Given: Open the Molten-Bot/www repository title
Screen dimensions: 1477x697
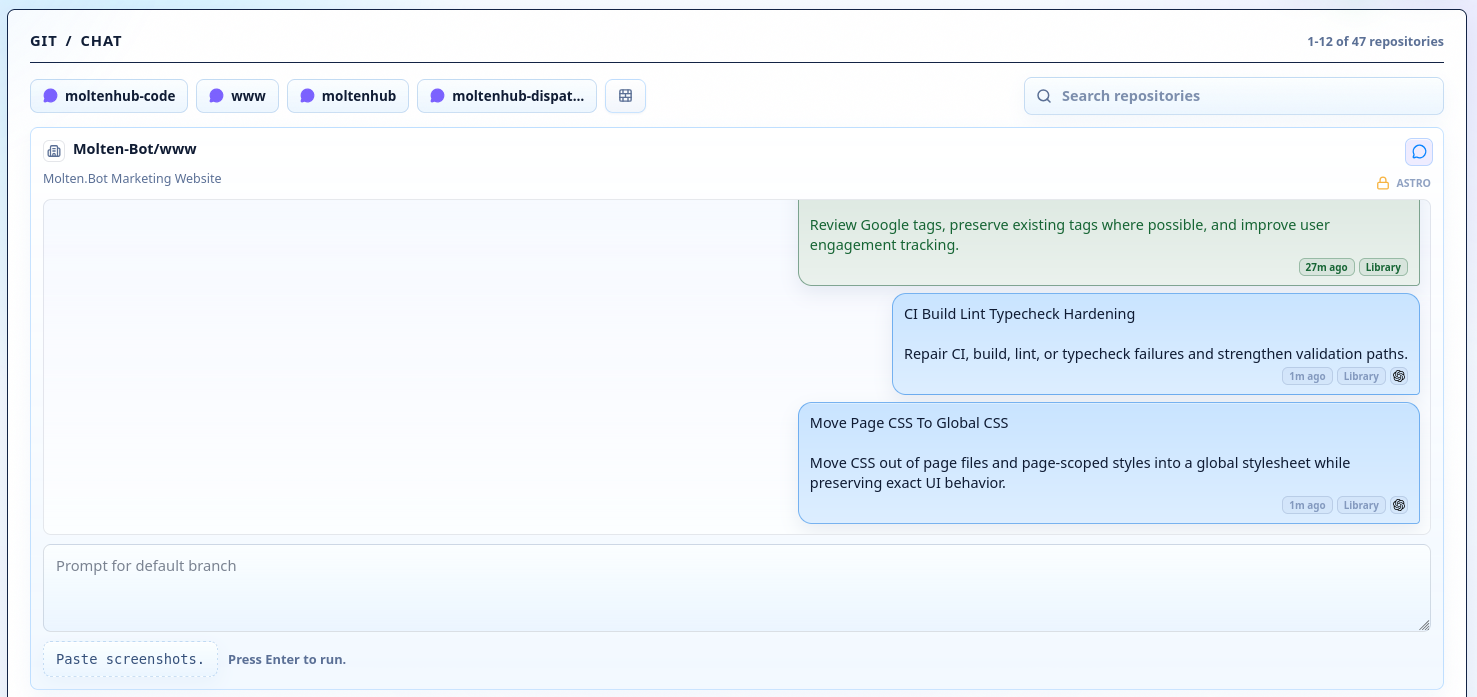Looking at the screenshot, I should pos(135,149).
